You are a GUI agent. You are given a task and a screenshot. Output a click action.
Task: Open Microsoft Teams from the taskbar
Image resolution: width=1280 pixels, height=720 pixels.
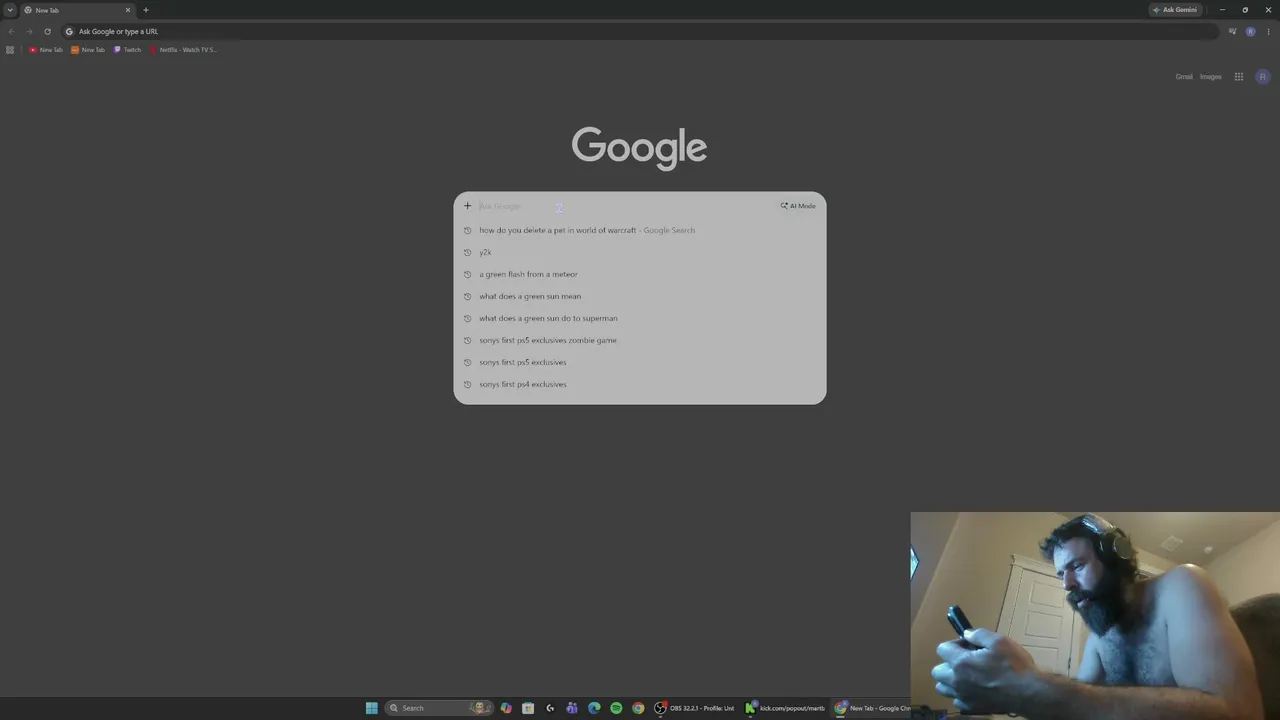[572, 708]
